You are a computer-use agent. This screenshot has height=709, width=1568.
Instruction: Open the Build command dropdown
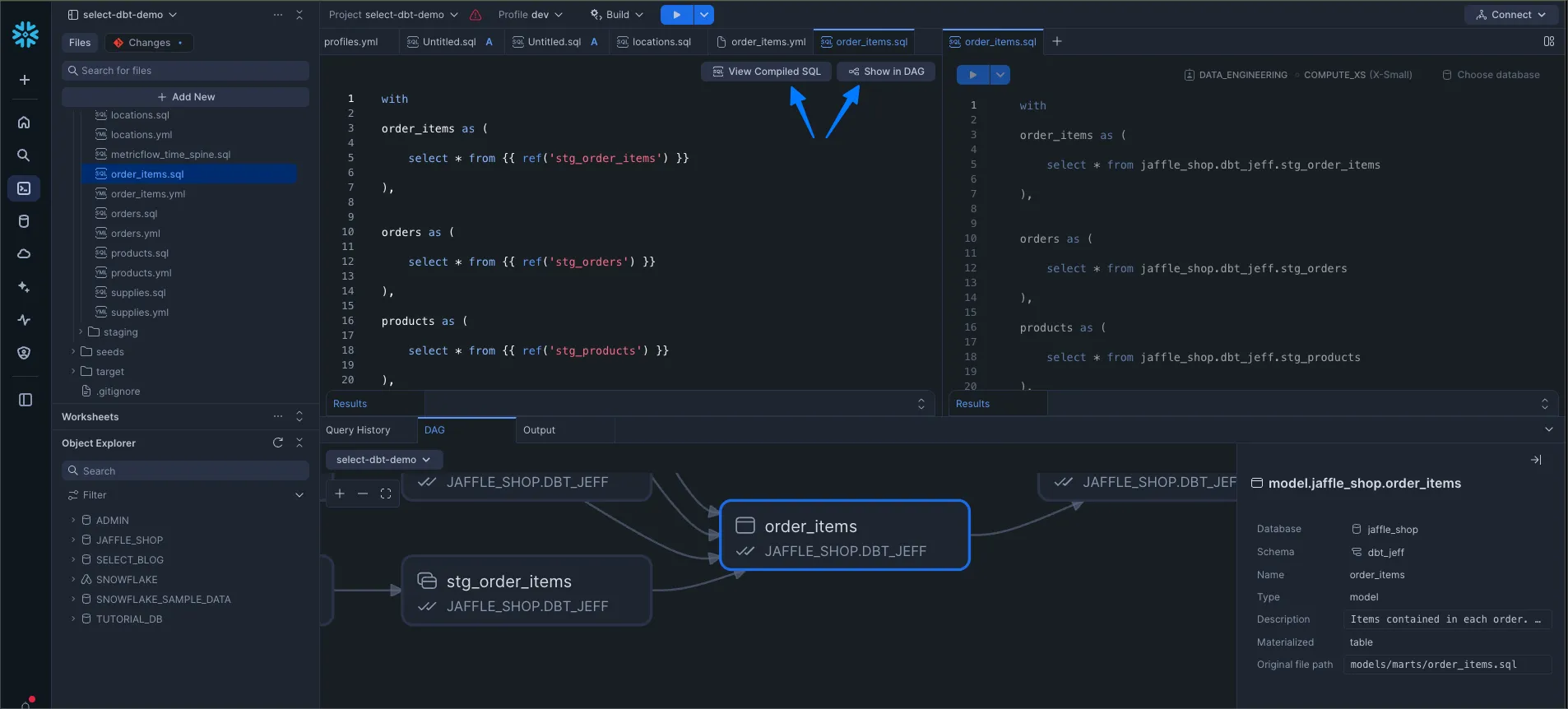coord(617,15)
